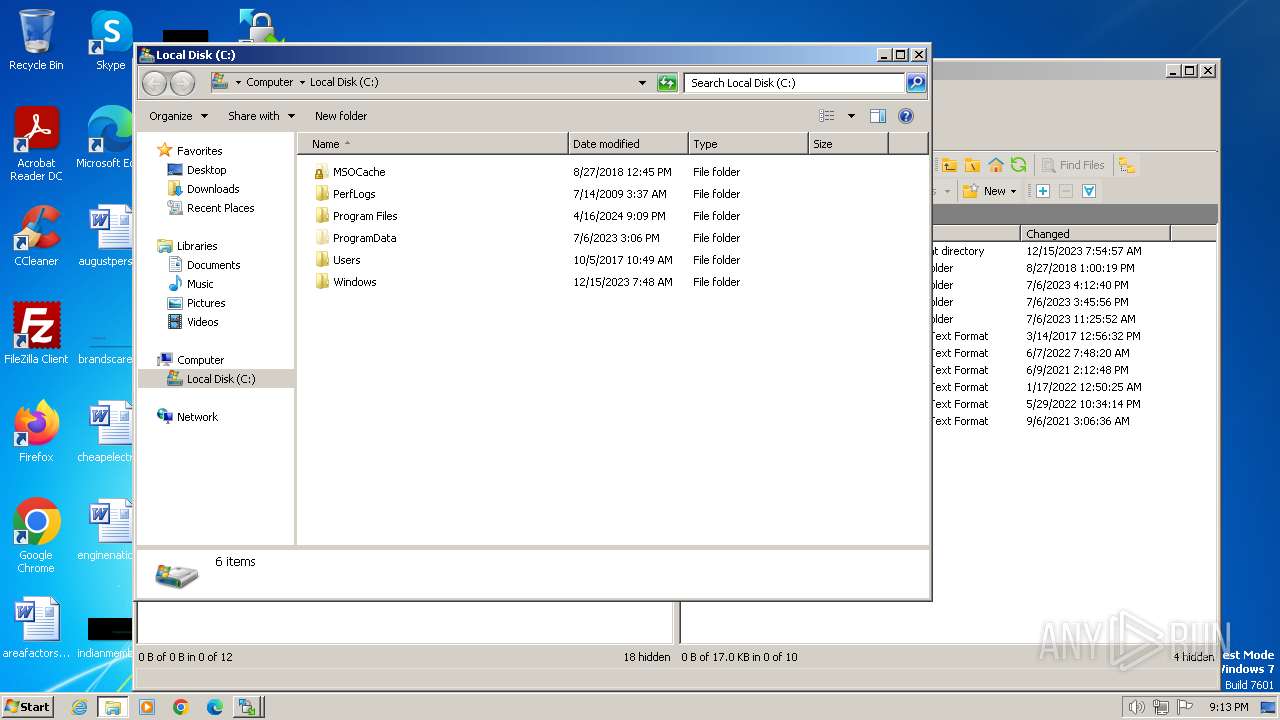Open the Organize menu
The height and width of the screenshot is (720, 1280).
click(x=178, y=116)
